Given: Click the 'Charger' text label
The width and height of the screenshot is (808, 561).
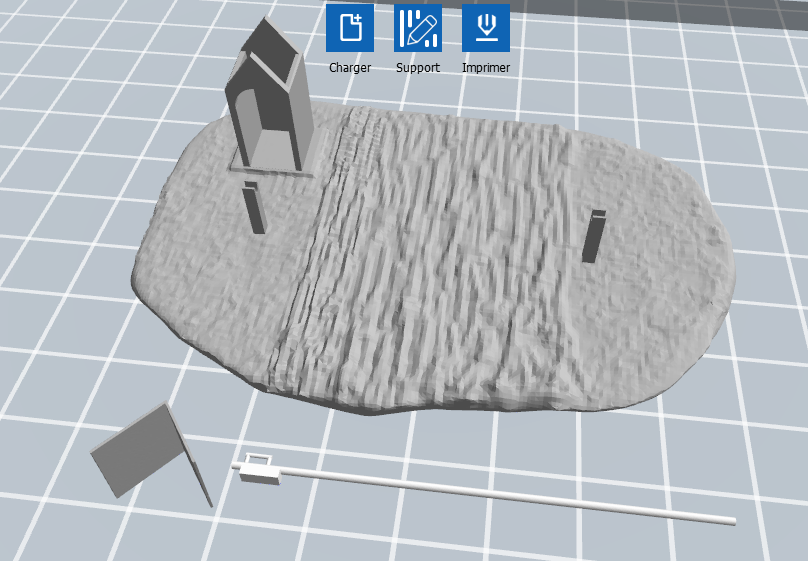Looking at the screenshot, I should coord(350,67).
